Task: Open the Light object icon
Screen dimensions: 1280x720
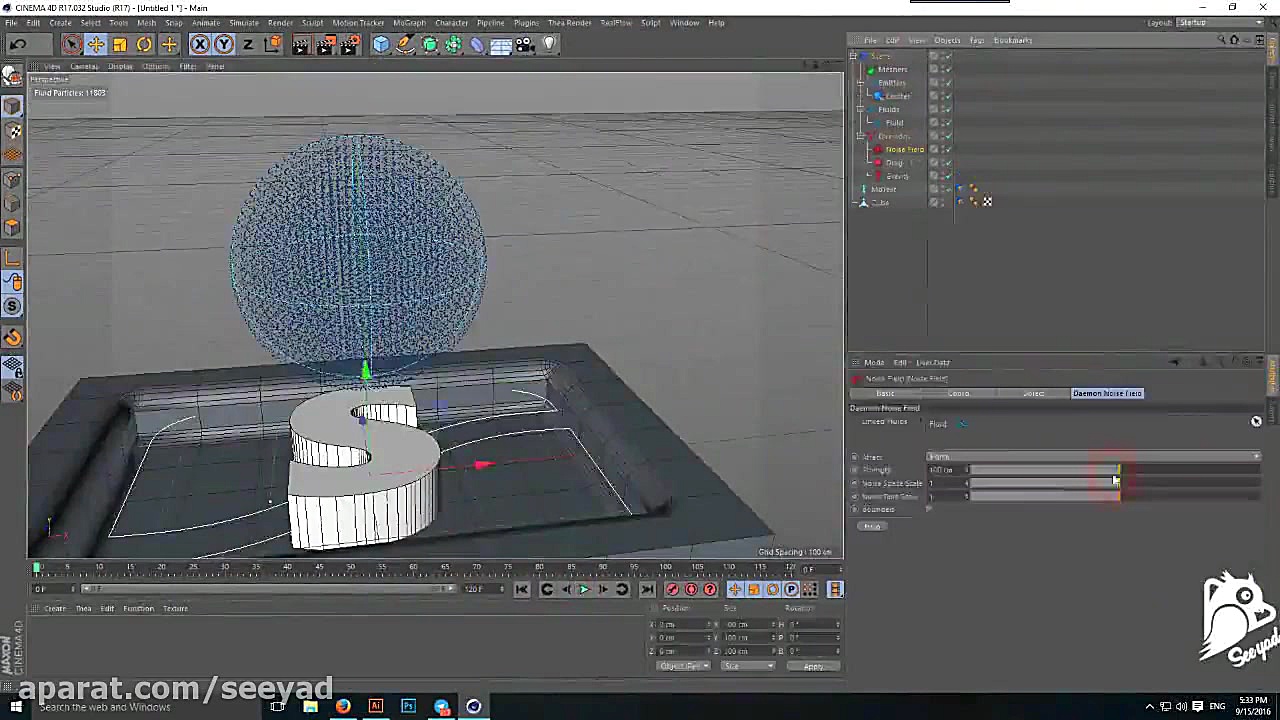Action: click(x=549, y=44)
